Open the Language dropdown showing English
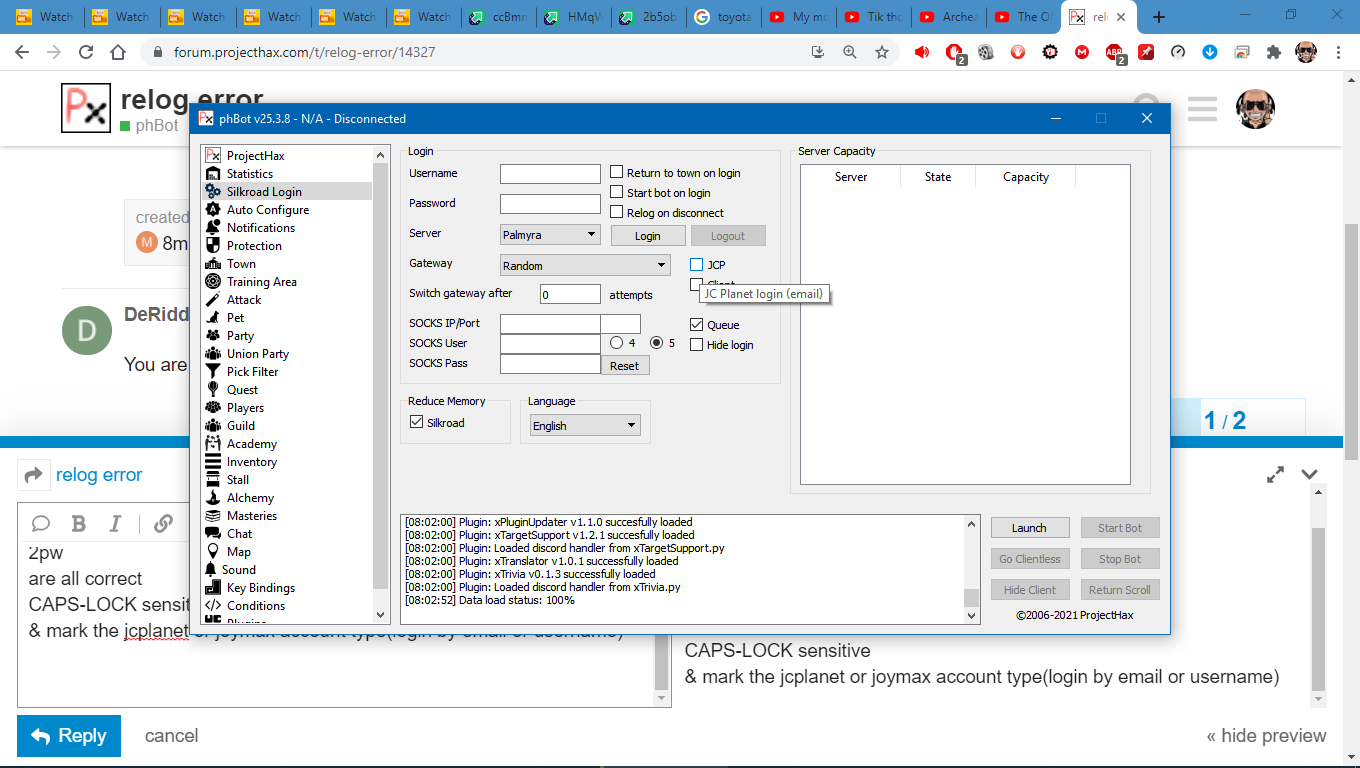Screen dimensions: 1360x768 tap(585, 425)
